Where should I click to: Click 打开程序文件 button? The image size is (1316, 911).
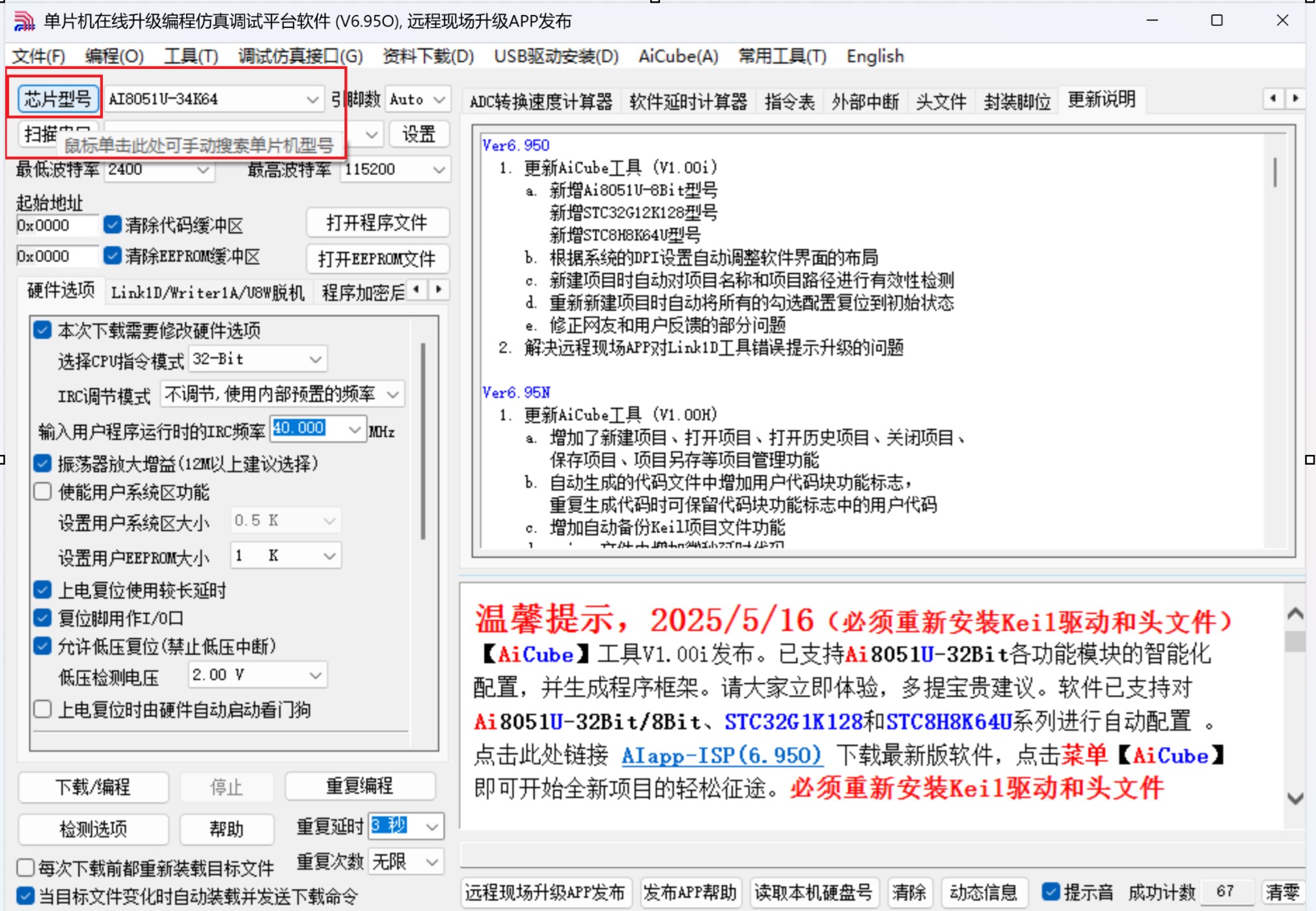[377, 223]
